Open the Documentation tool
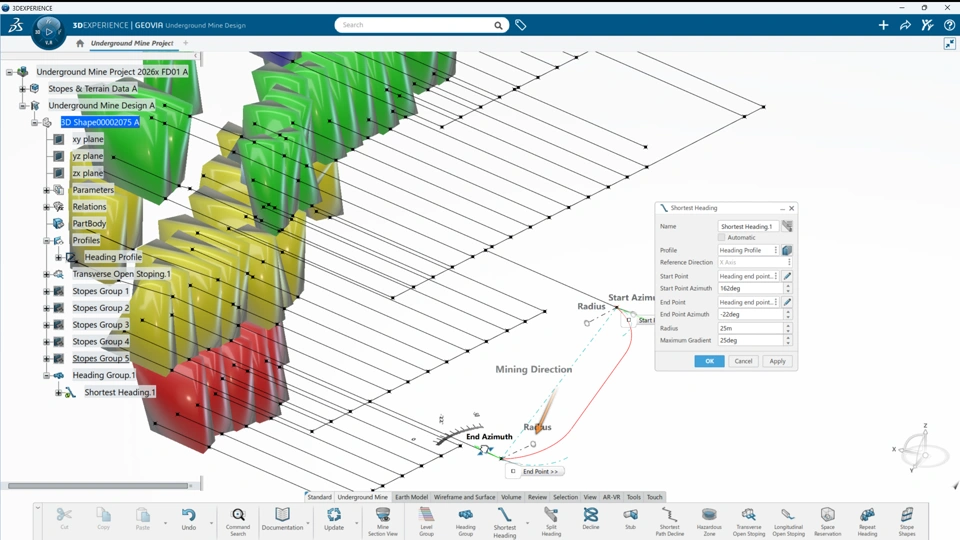 [x=282, y=519]
